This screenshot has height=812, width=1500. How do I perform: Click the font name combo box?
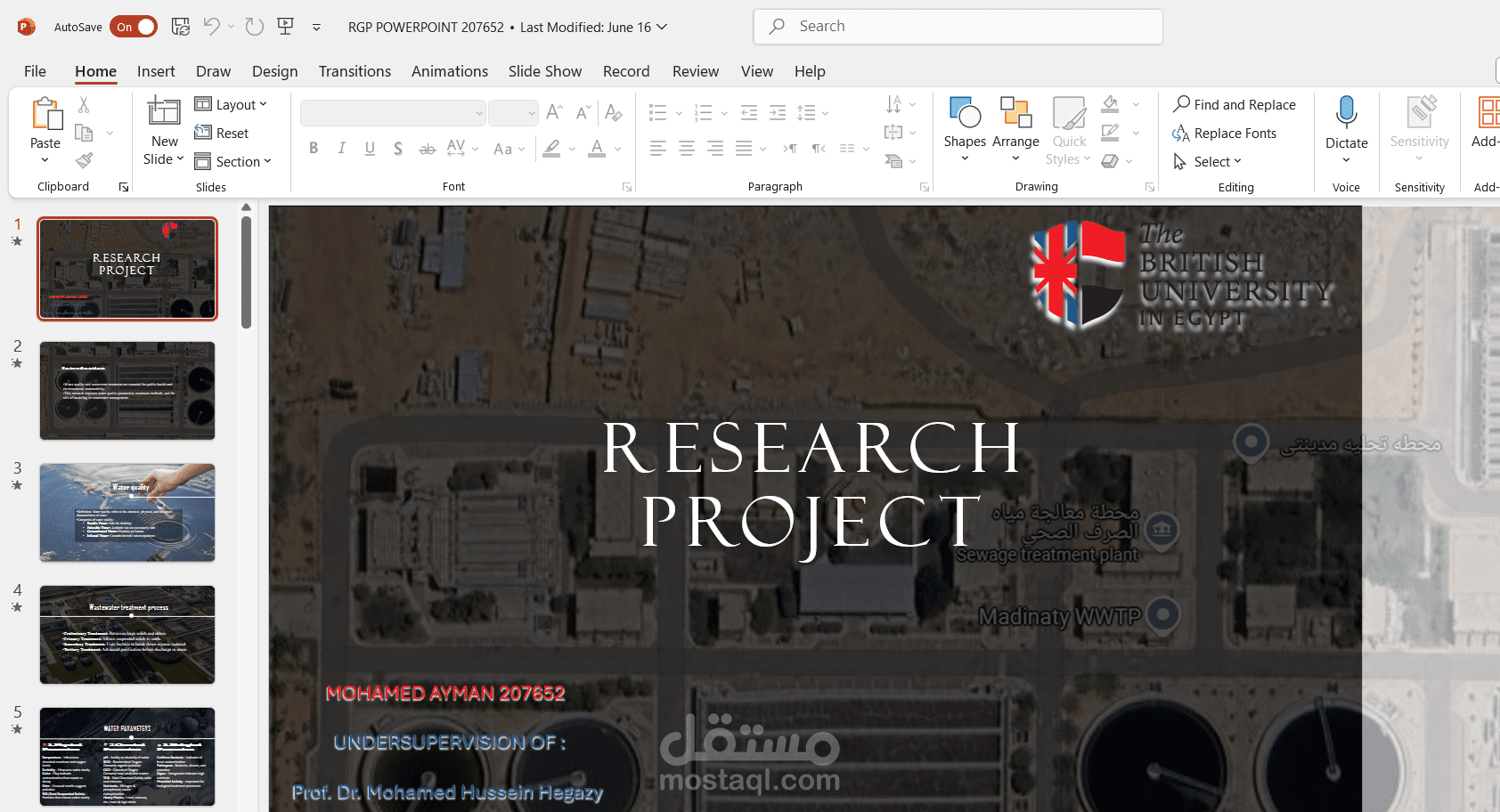[x=393, y=113]
